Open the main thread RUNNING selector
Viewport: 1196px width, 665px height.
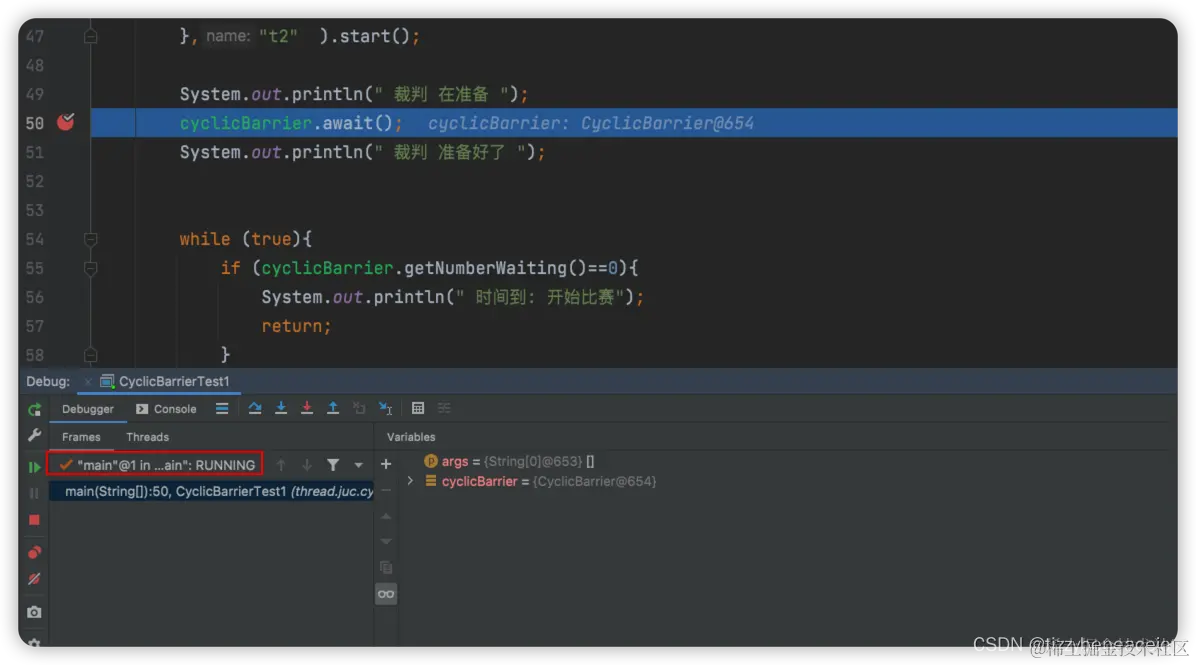pos(156,464)
